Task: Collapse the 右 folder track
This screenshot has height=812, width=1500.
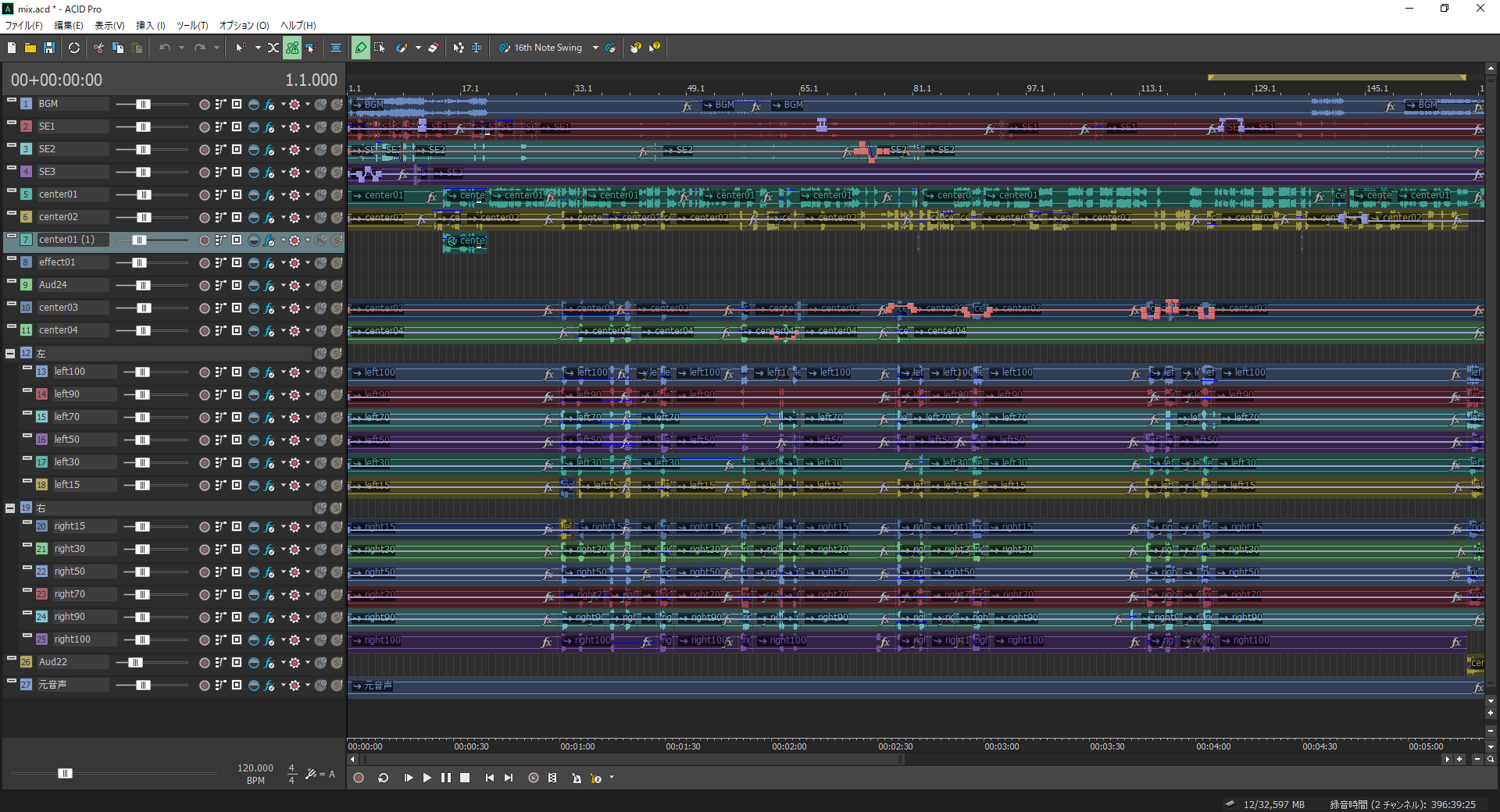Action: (10, 508)
